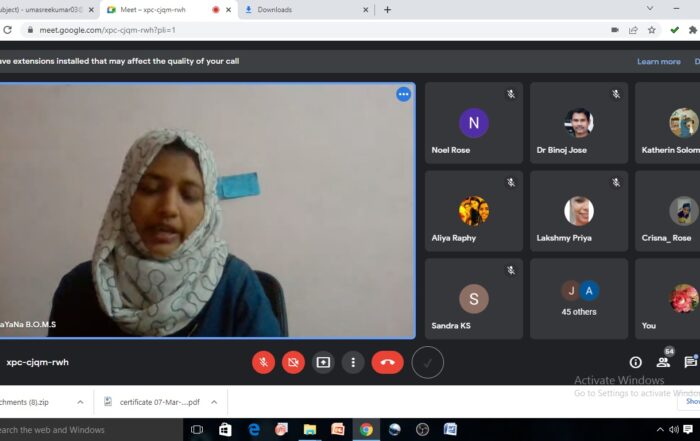This screenshot has height=441, width=700.
Task: Click share page icon in address bar
Action: pos(633,30)
